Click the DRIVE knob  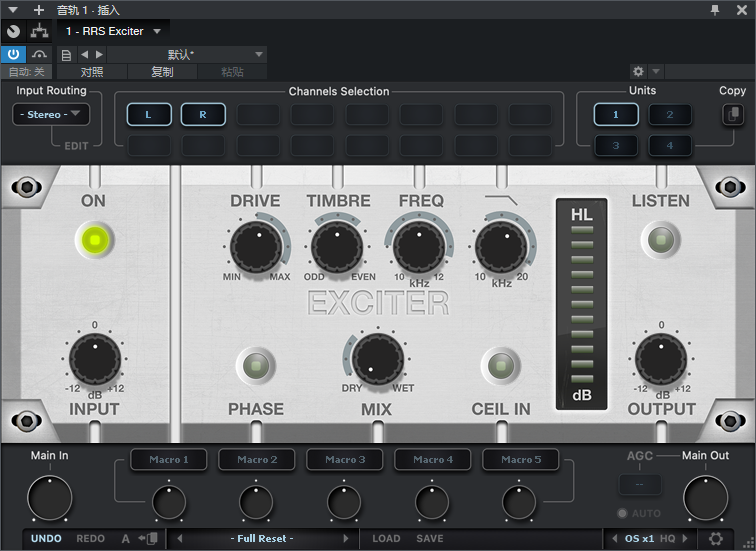coord(256,247)
